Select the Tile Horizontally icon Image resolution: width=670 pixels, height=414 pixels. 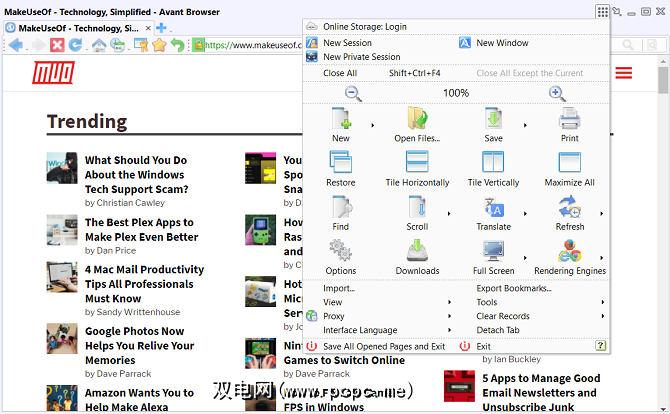pos(417,162)
